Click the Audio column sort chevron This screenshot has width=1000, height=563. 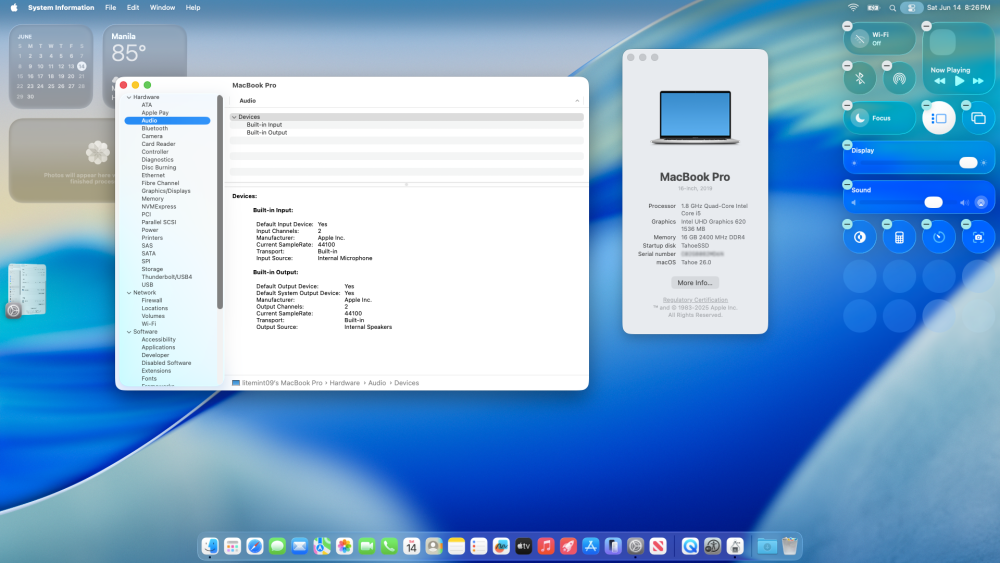pyautogui.click(x=577, y=101)
